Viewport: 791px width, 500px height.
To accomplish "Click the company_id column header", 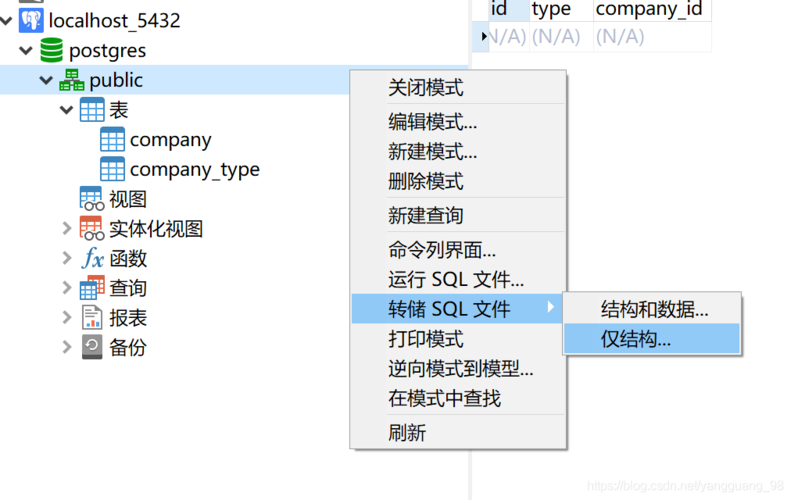I will [652, 10].
